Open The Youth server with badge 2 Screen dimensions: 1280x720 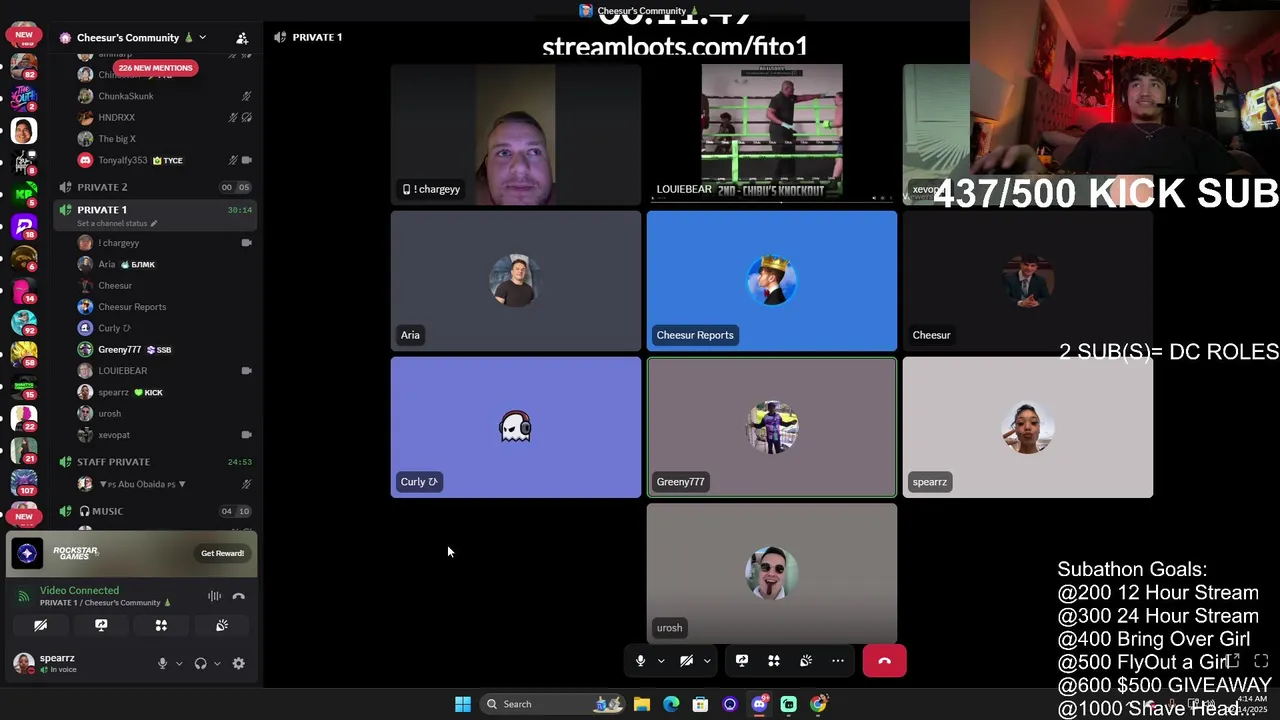tap(24, 98)
